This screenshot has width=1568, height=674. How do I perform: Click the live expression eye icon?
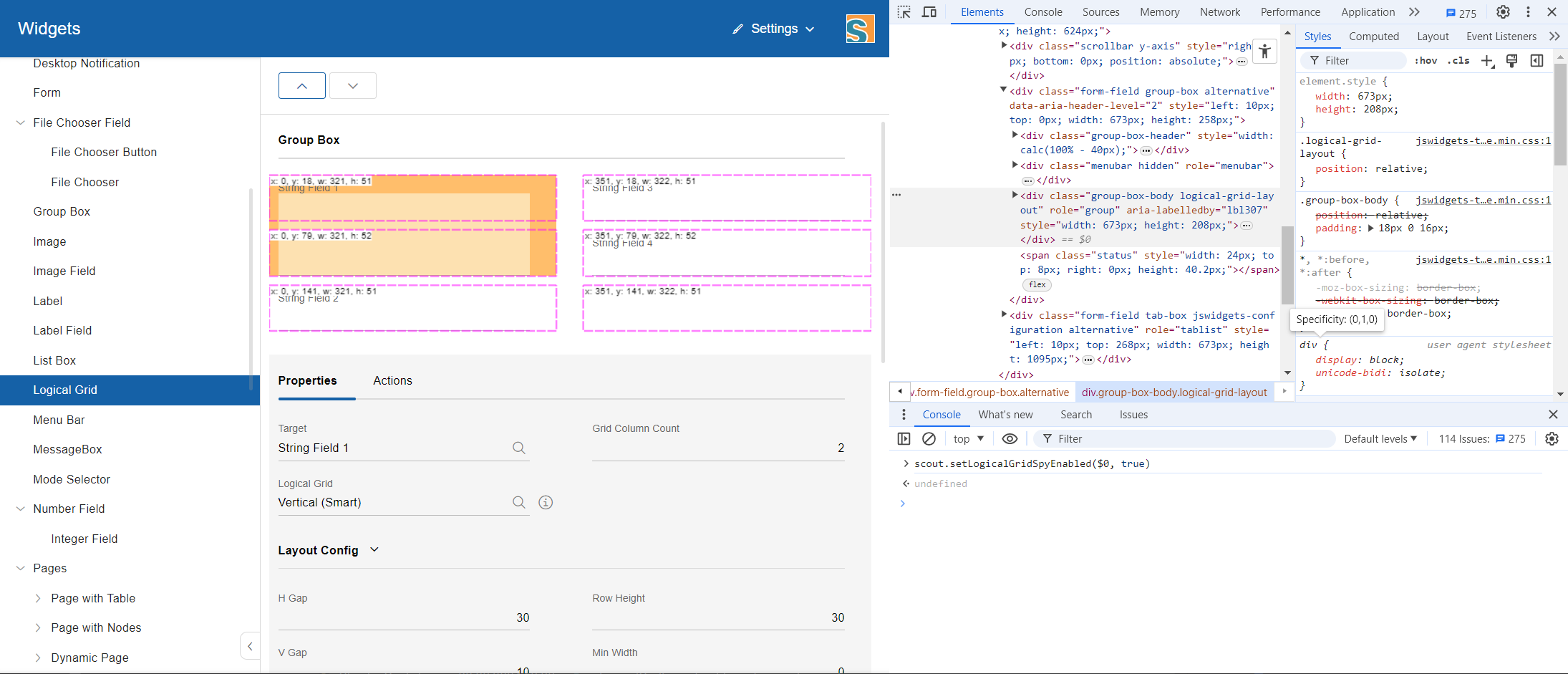(1010, 439)
